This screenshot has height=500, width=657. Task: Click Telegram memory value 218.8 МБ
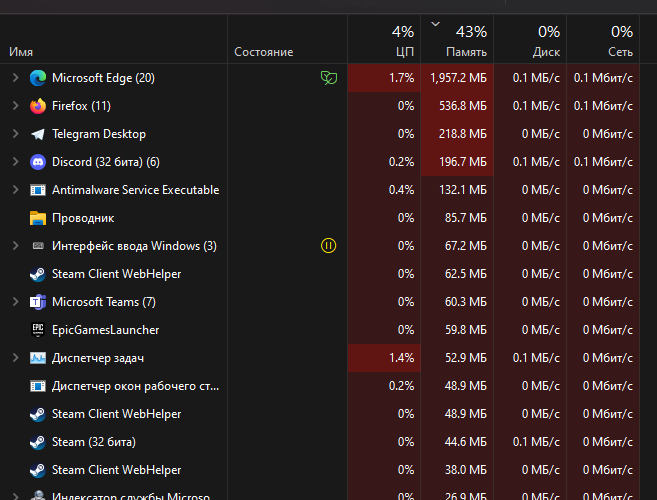point(463,134)
